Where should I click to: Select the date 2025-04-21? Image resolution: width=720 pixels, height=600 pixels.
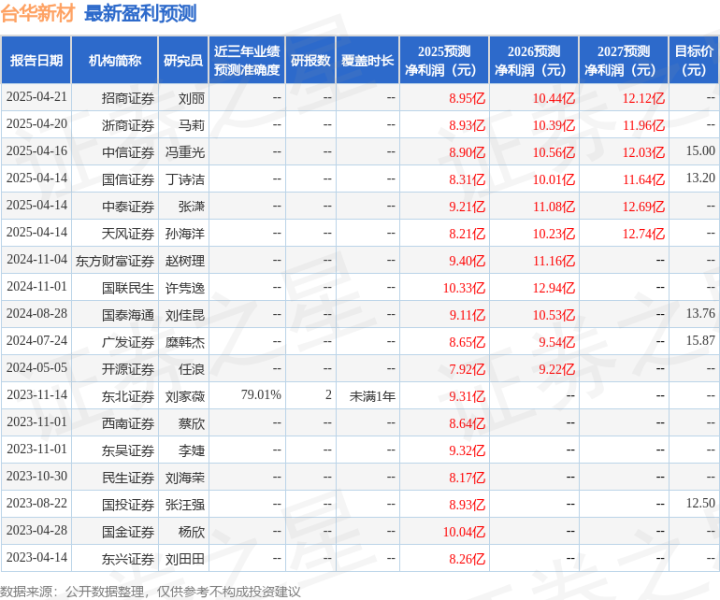(37, 97)
